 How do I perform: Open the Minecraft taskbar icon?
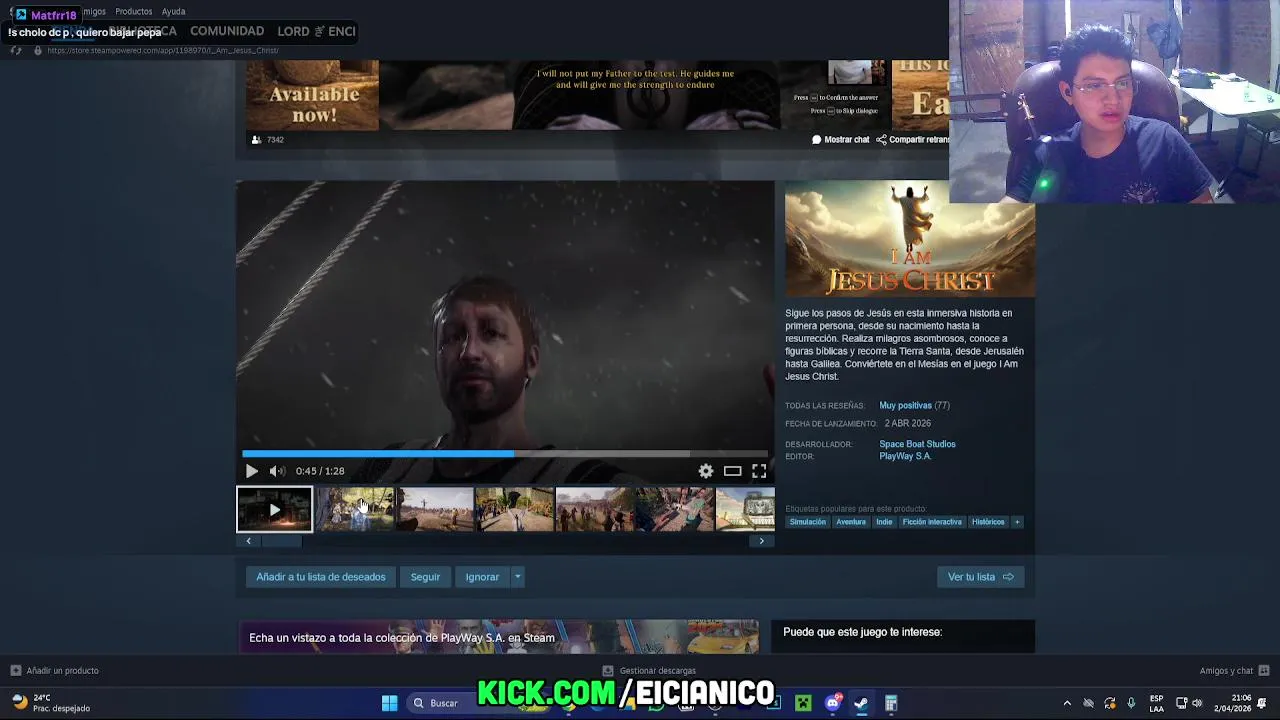tap(803, 703)
